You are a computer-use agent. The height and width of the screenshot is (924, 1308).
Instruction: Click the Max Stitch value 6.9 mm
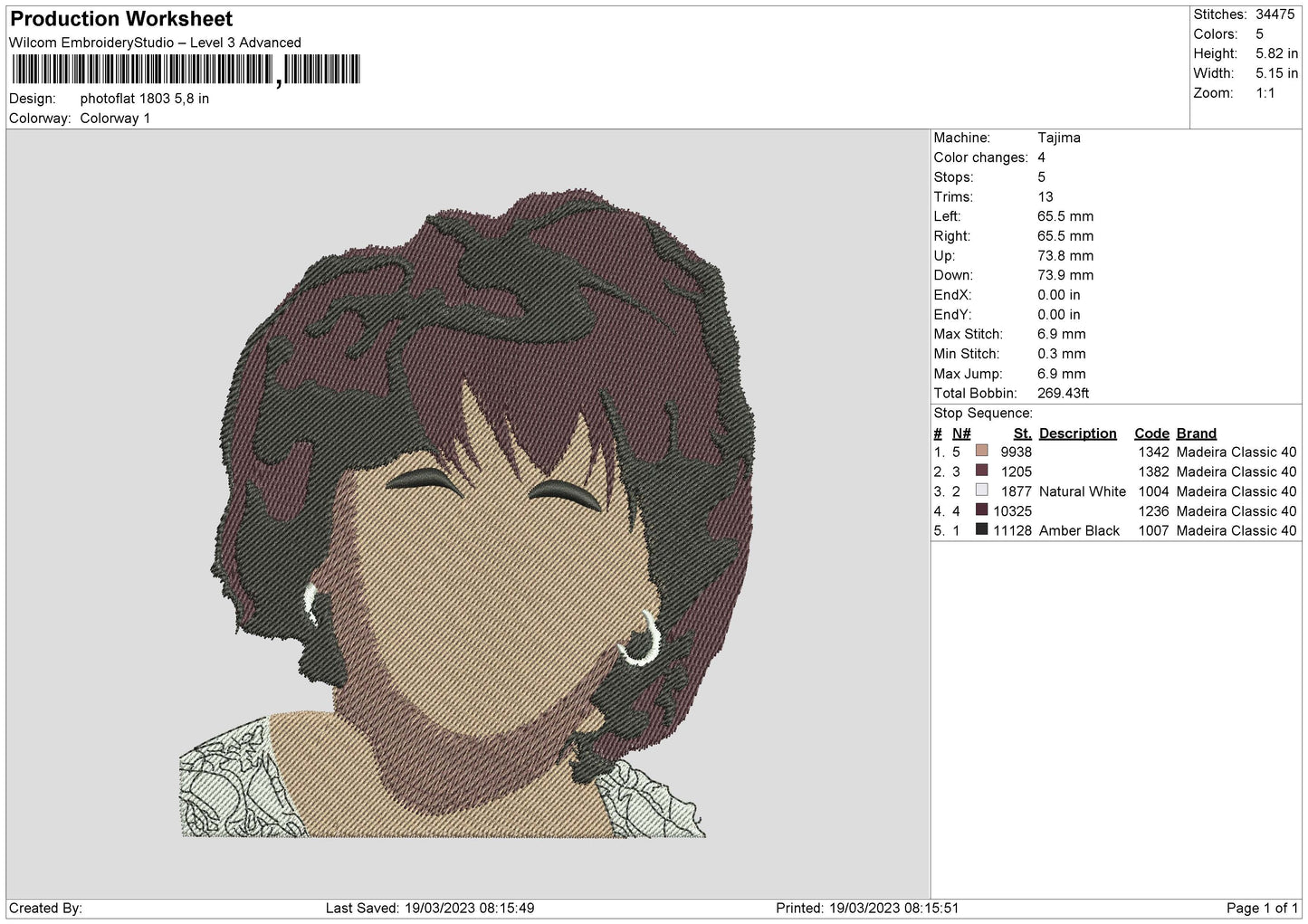point(1062,334)
